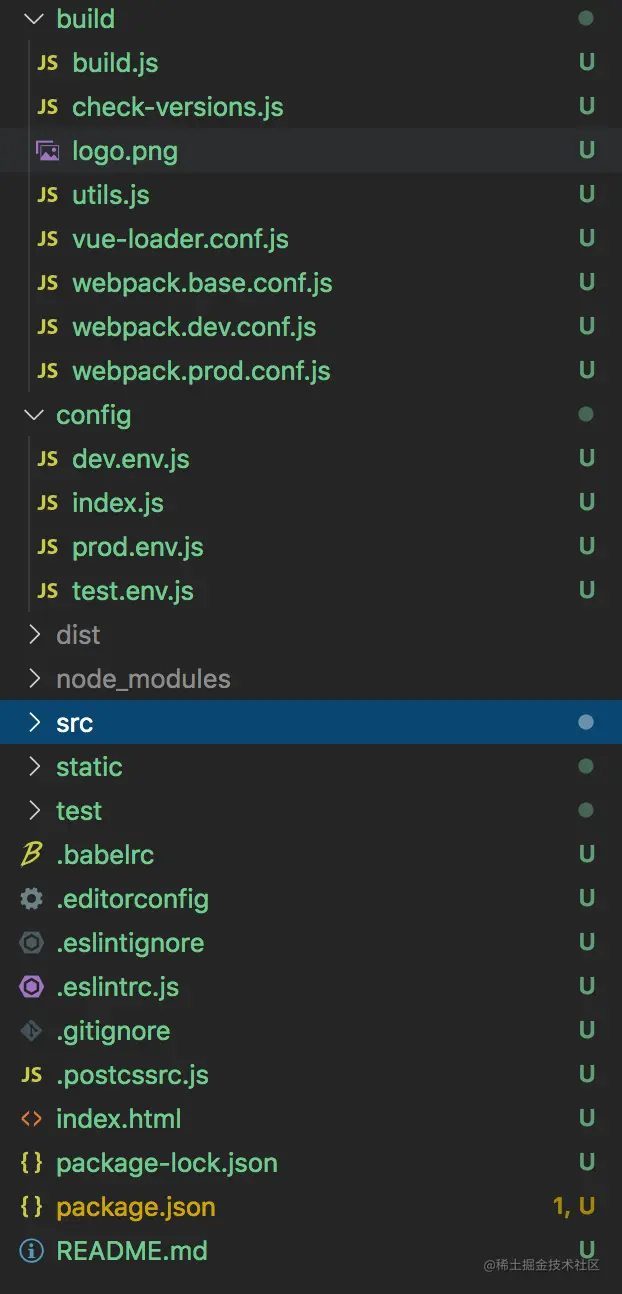The height and width of the screenshot is (1294, 622).
Task: Open the package-lock.json file
Action: 166,1163
